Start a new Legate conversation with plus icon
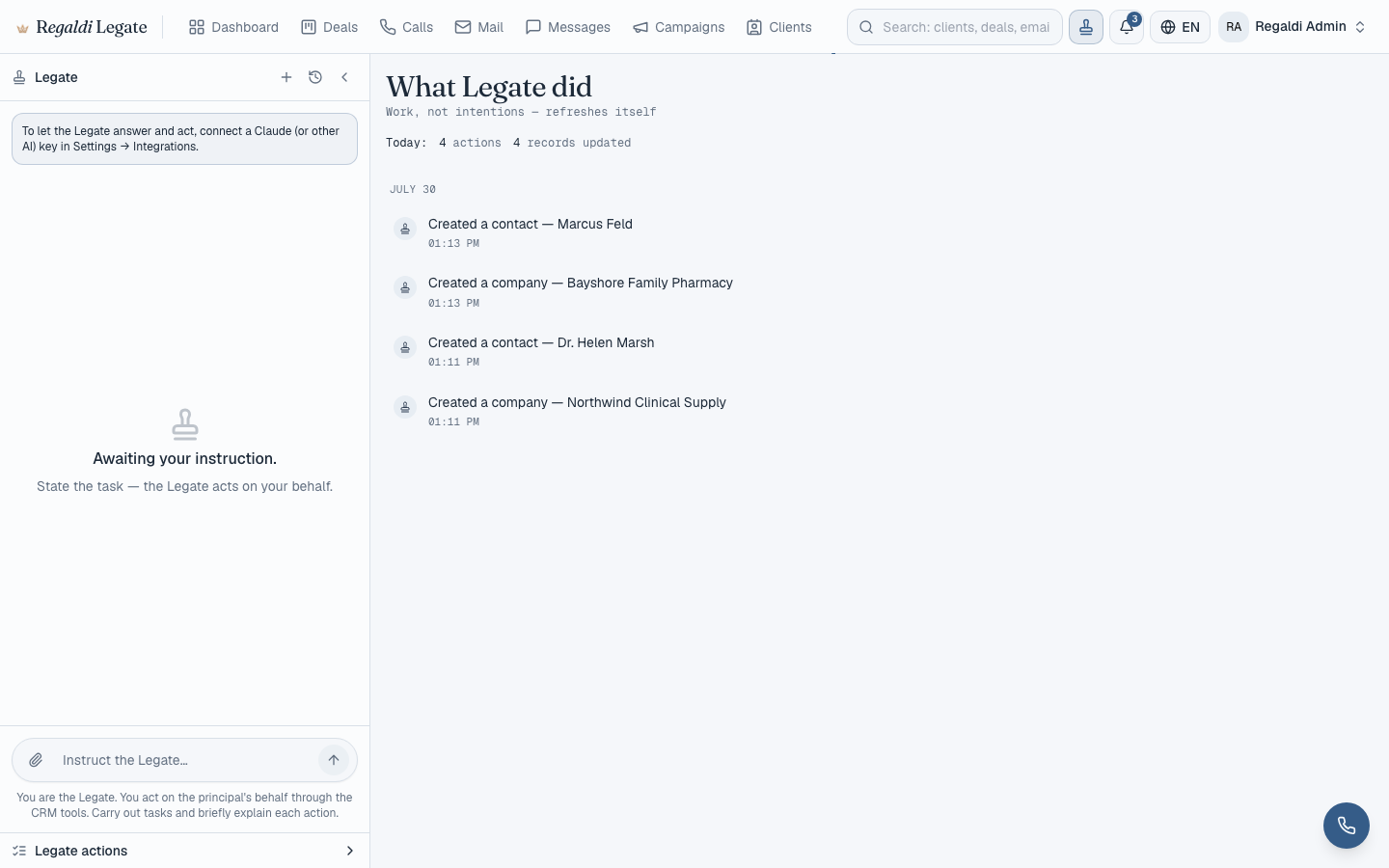 coord(286,77)
